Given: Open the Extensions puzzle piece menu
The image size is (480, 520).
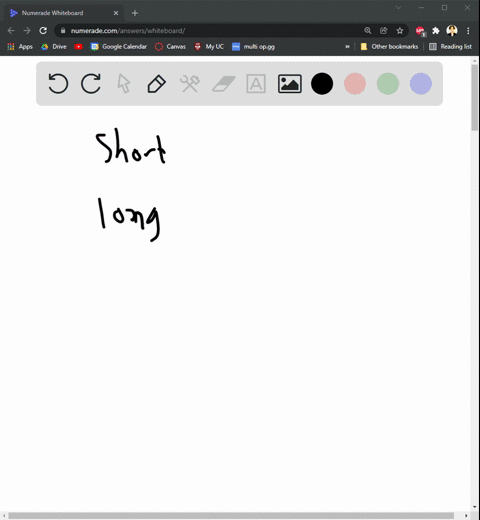Looking at the screenshot, I should point(436,31).
